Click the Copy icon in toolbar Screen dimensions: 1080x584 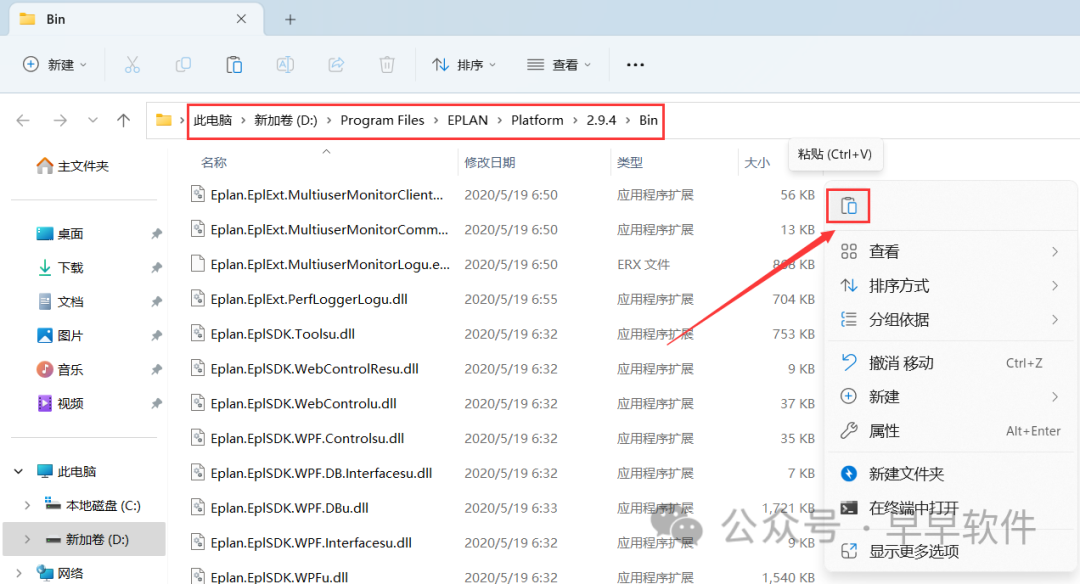tap(183, 65)
